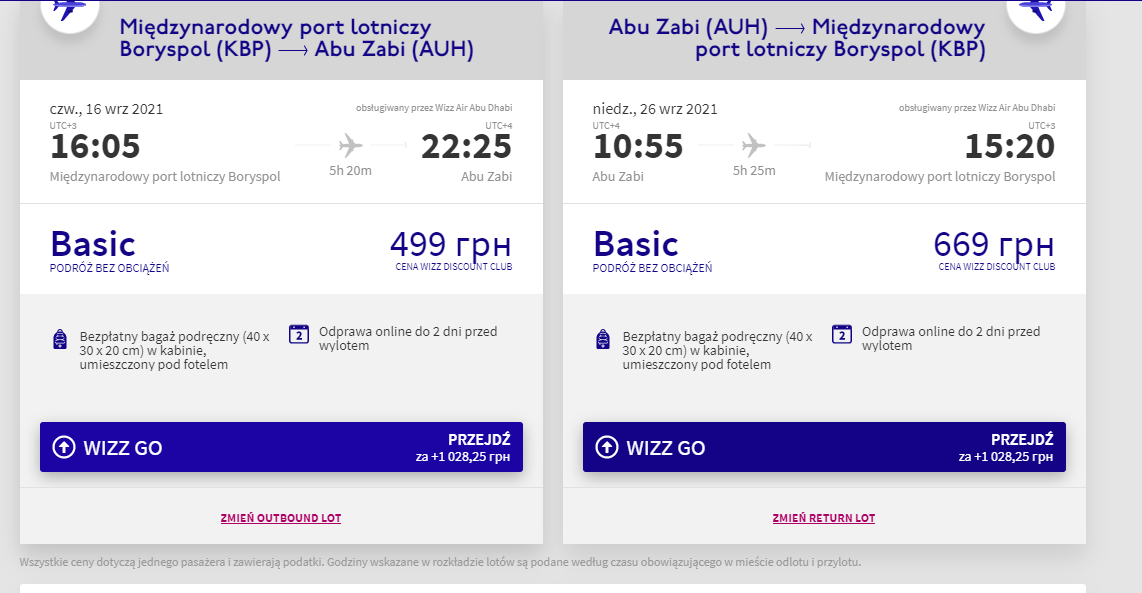Select the return Basic fare 669 грн

pyautogui.click(x=824, y=249)
